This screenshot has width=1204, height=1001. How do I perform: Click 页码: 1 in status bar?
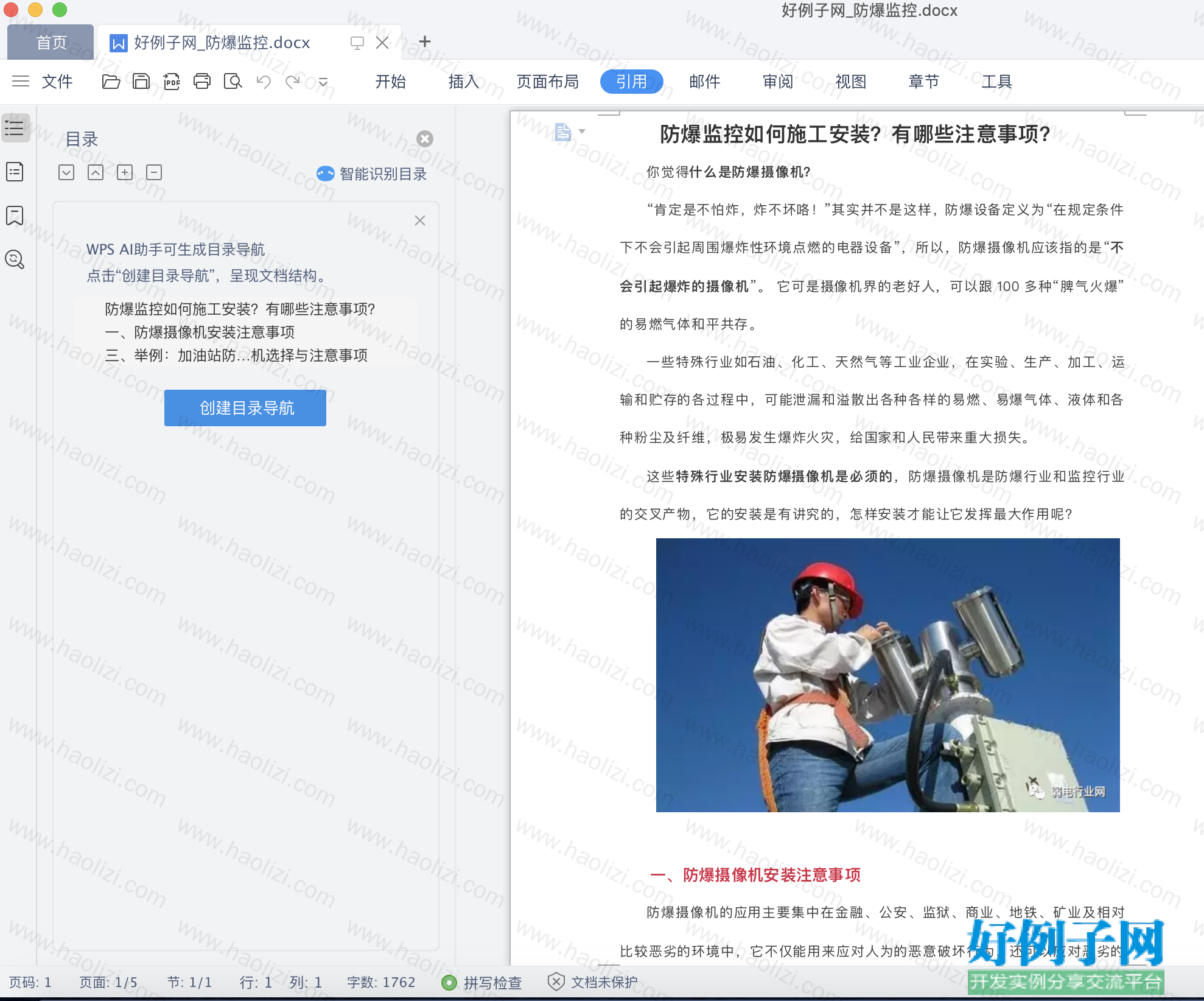30,982
